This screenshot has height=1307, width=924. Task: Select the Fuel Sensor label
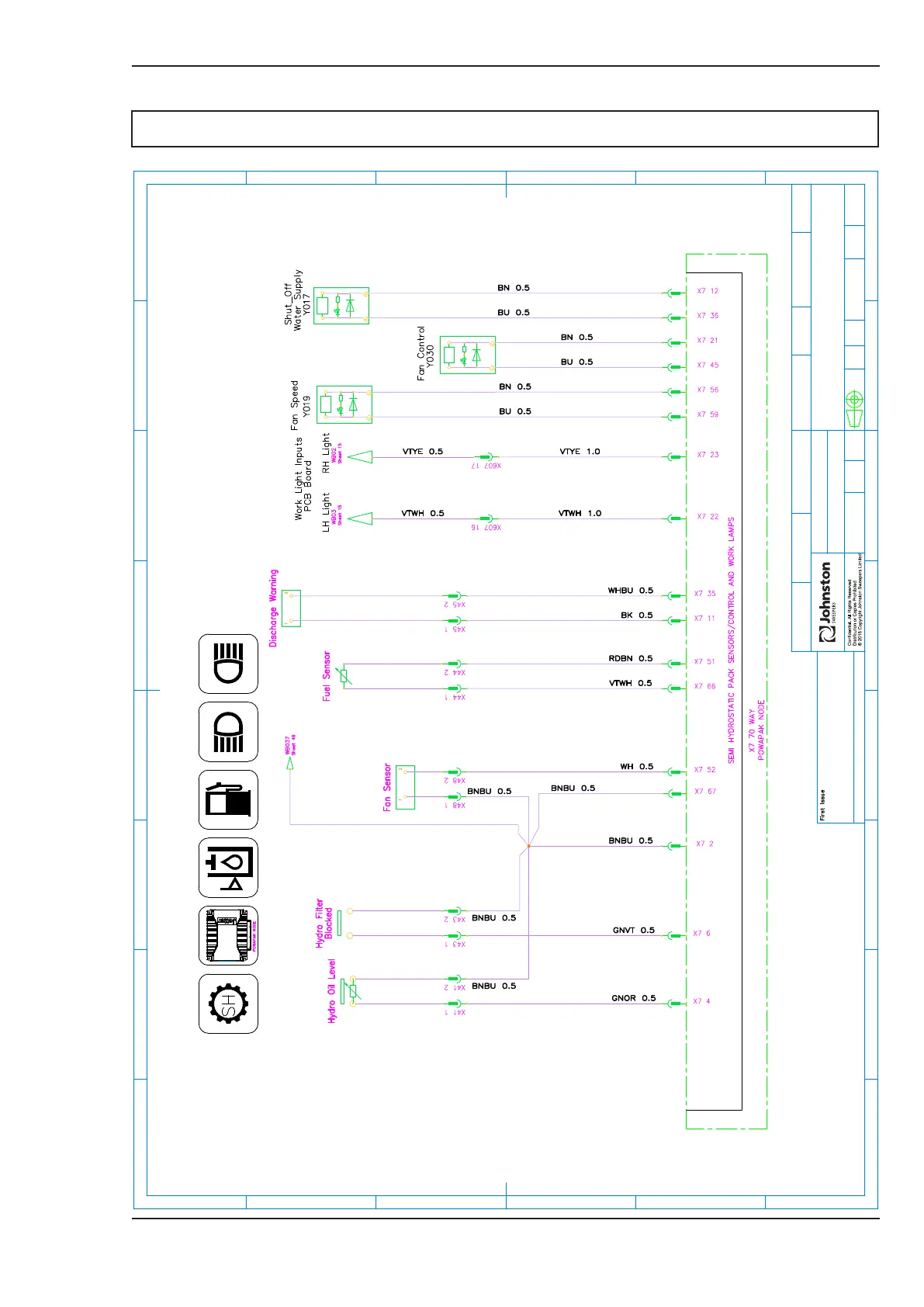[327, 676]
